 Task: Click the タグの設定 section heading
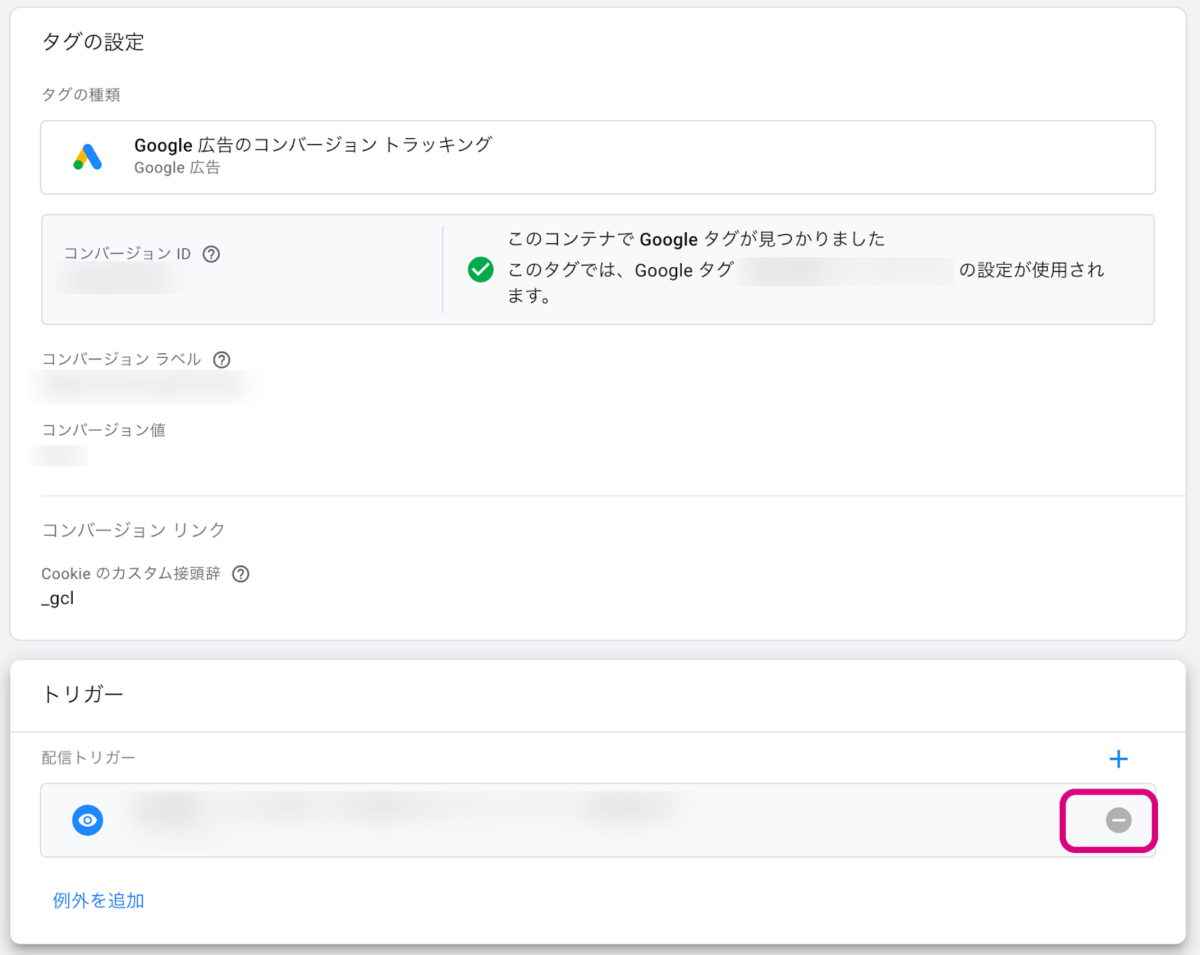point(93,42)
